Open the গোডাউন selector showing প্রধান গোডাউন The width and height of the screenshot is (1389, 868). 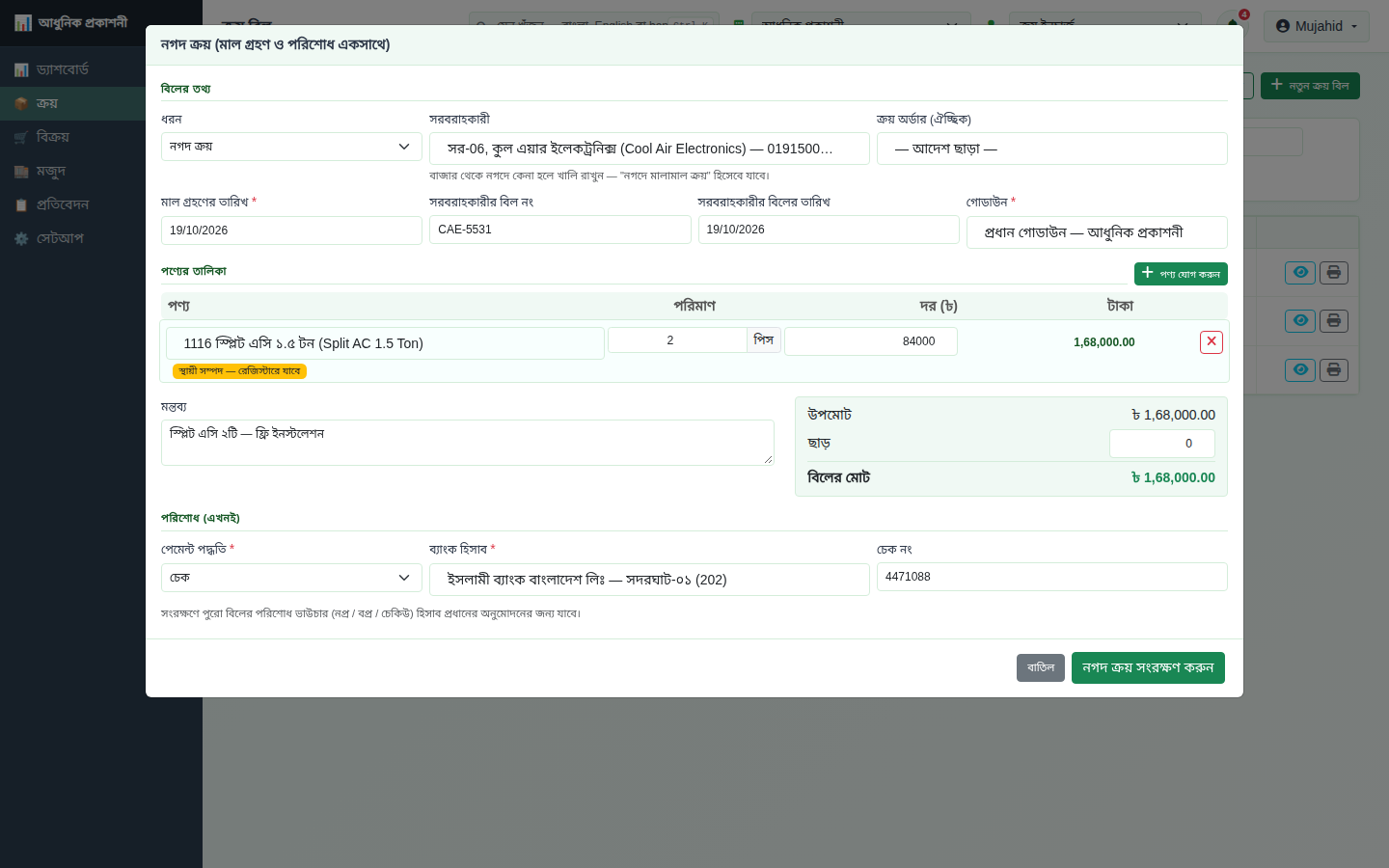coord(1097,232)
